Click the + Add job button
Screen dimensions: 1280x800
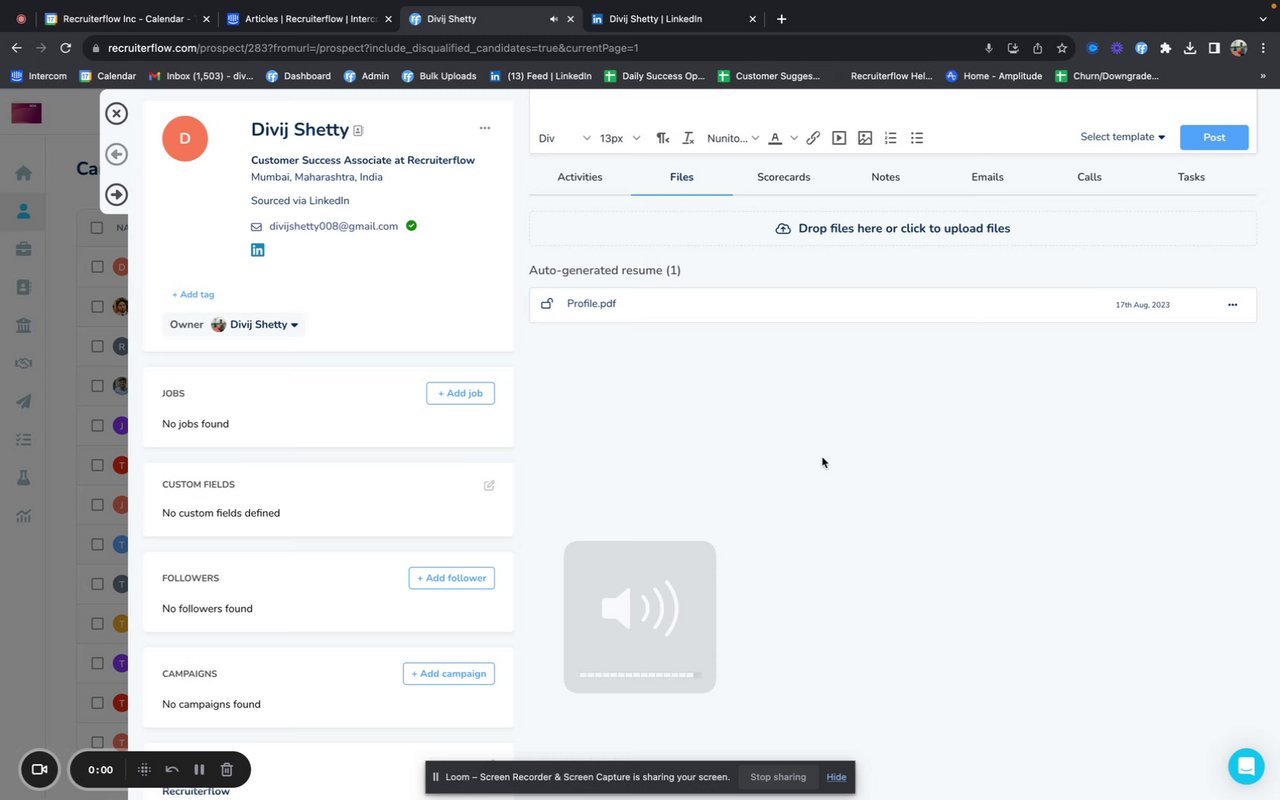click(460, 394)
